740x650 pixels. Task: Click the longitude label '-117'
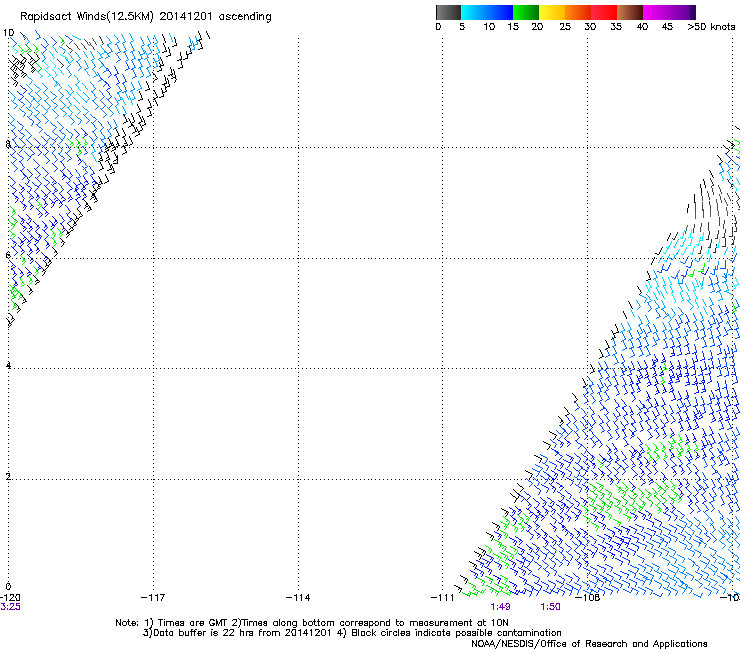tap(153, 598)
